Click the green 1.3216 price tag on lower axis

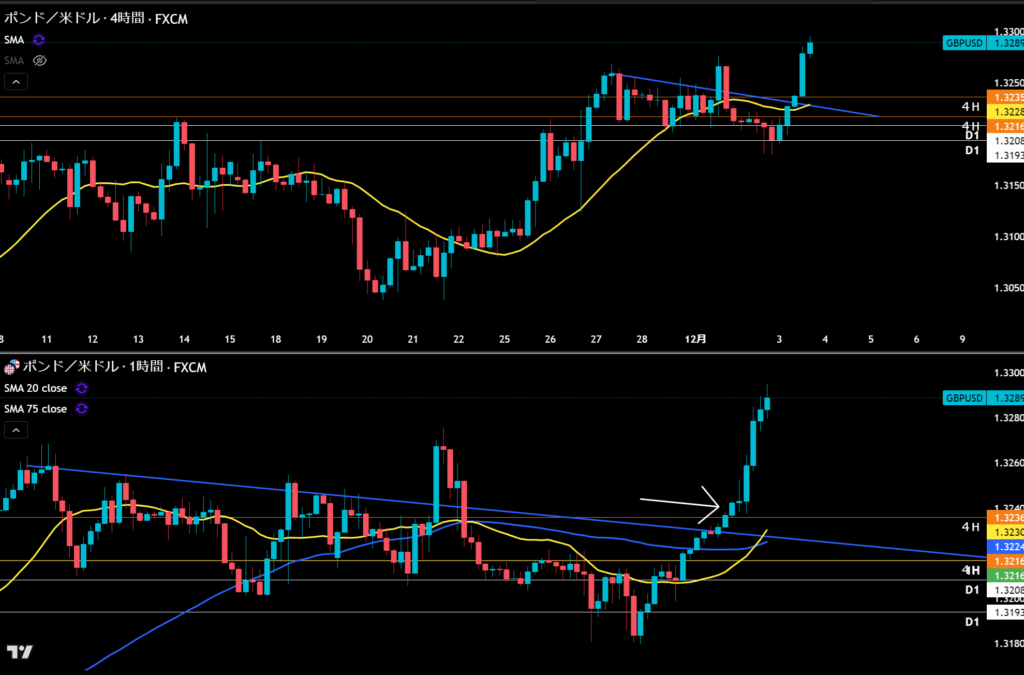(1004, 576)
